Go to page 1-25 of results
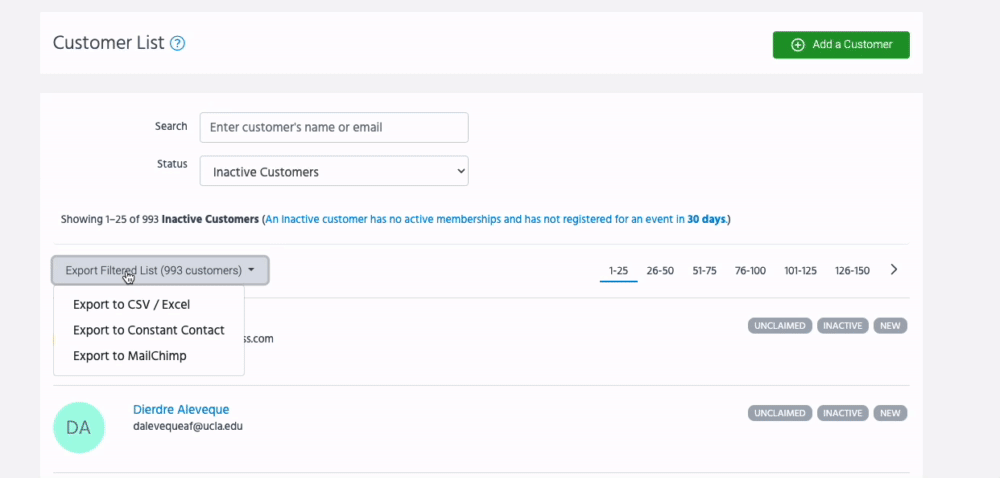This screenshot has height=478, width=1000. (618, 270)
